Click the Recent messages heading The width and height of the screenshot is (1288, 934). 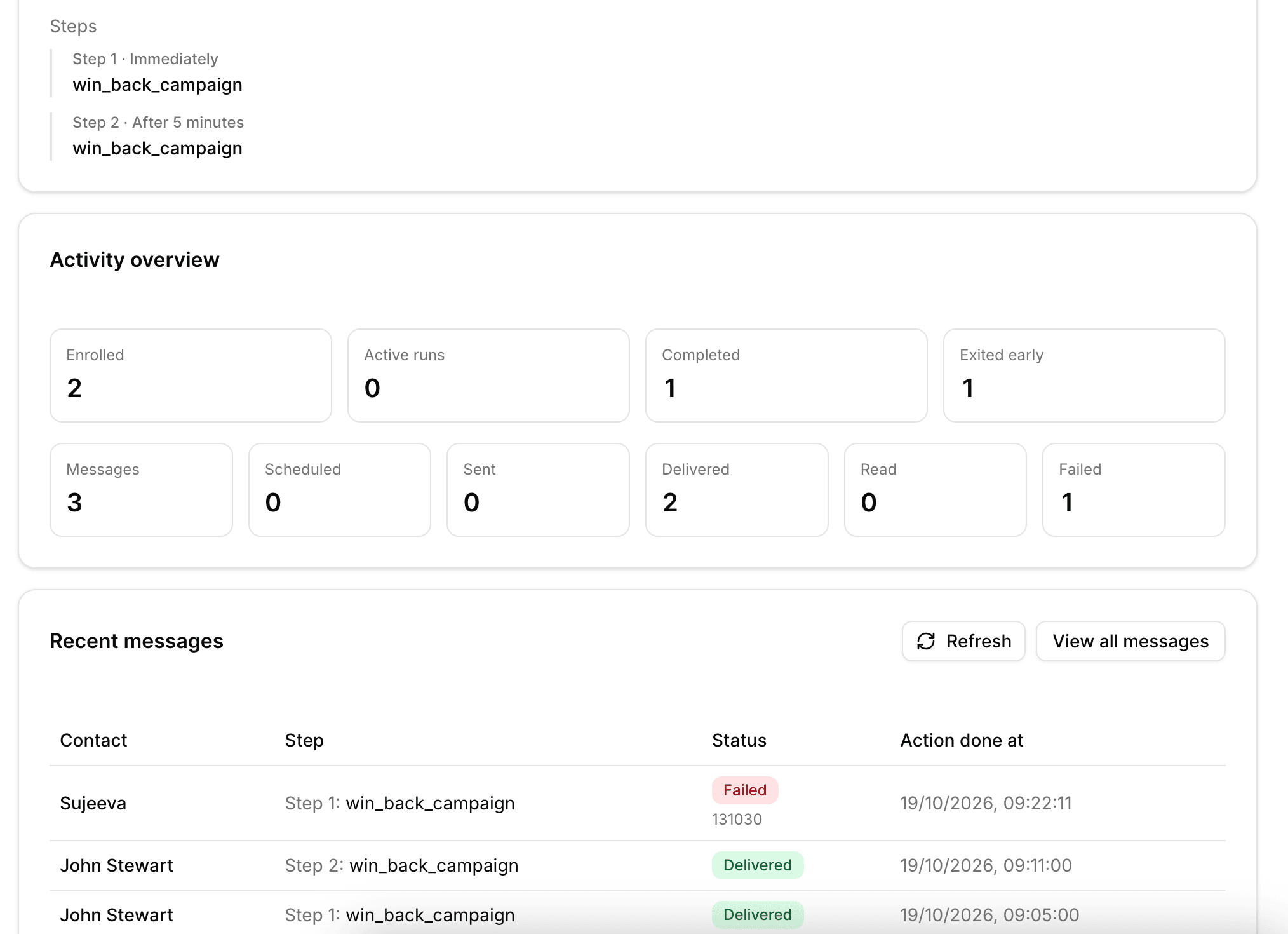[x=137, y=641]
